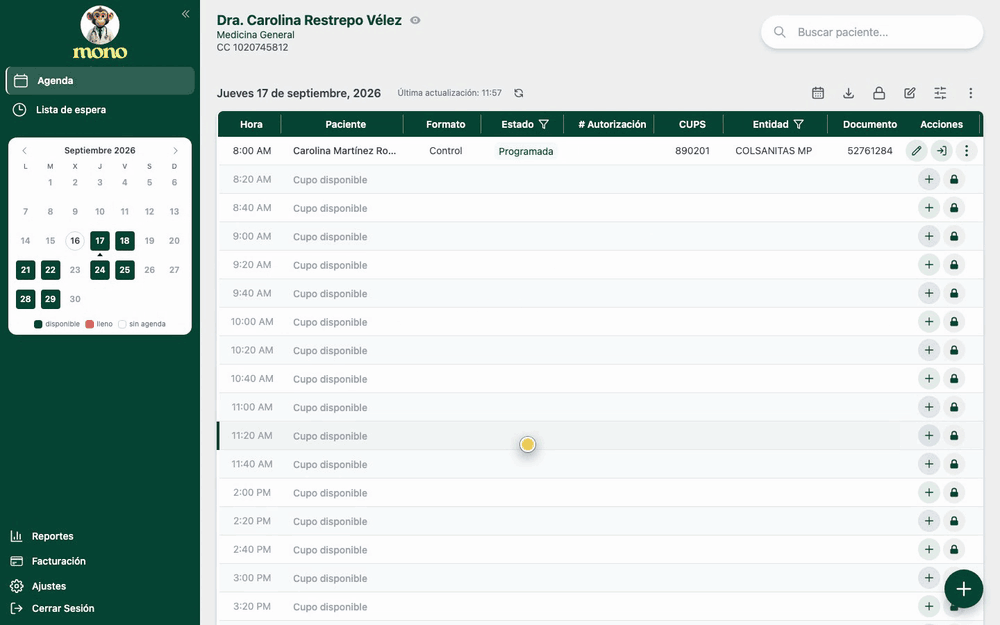Viewport: 1000px width, 625px height.
Task: Click the mono monkey logo
Action: pos(100,33)
